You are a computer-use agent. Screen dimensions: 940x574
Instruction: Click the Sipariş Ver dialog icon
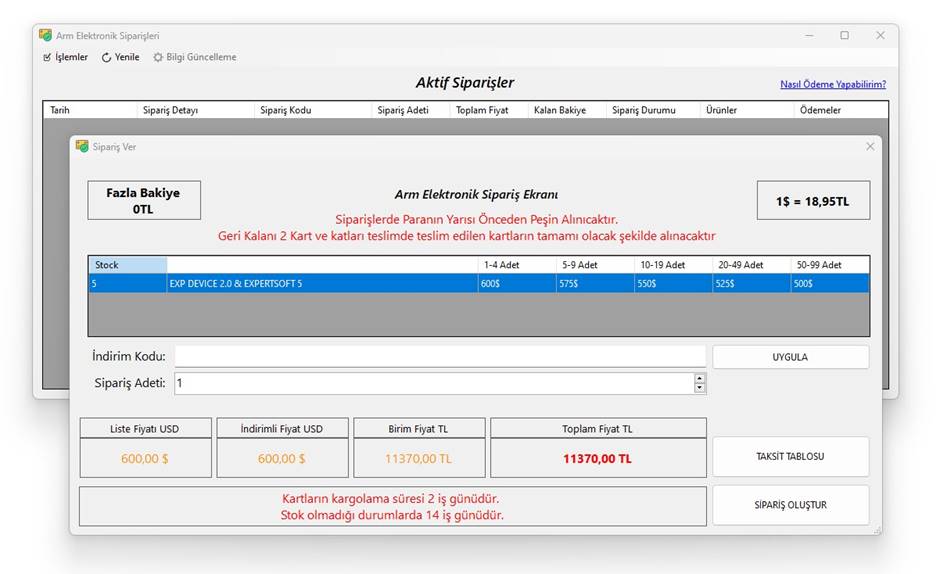[x=82, y=147]
